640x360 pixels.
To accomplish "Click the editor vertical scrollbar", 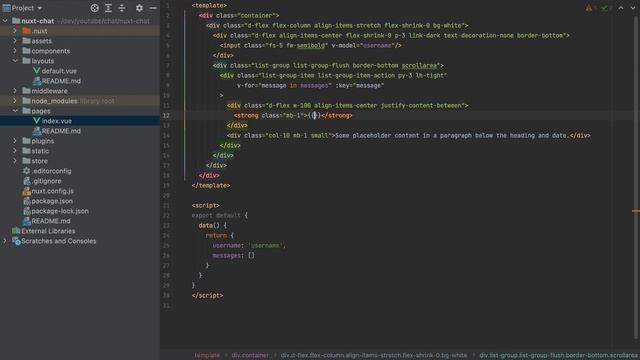I will 637,176.
